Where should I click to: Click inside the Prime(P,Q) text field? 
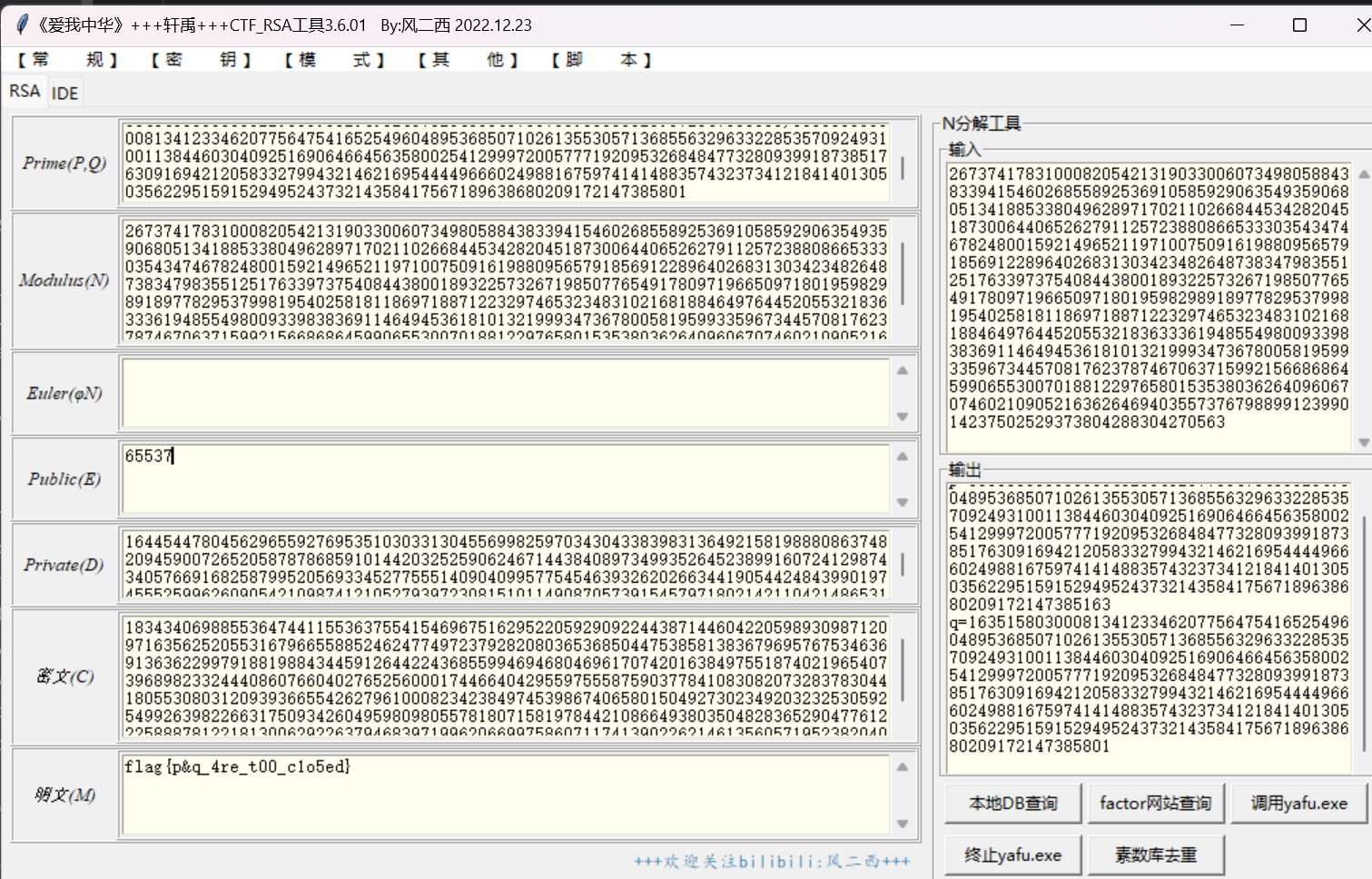tap(506, 163)
